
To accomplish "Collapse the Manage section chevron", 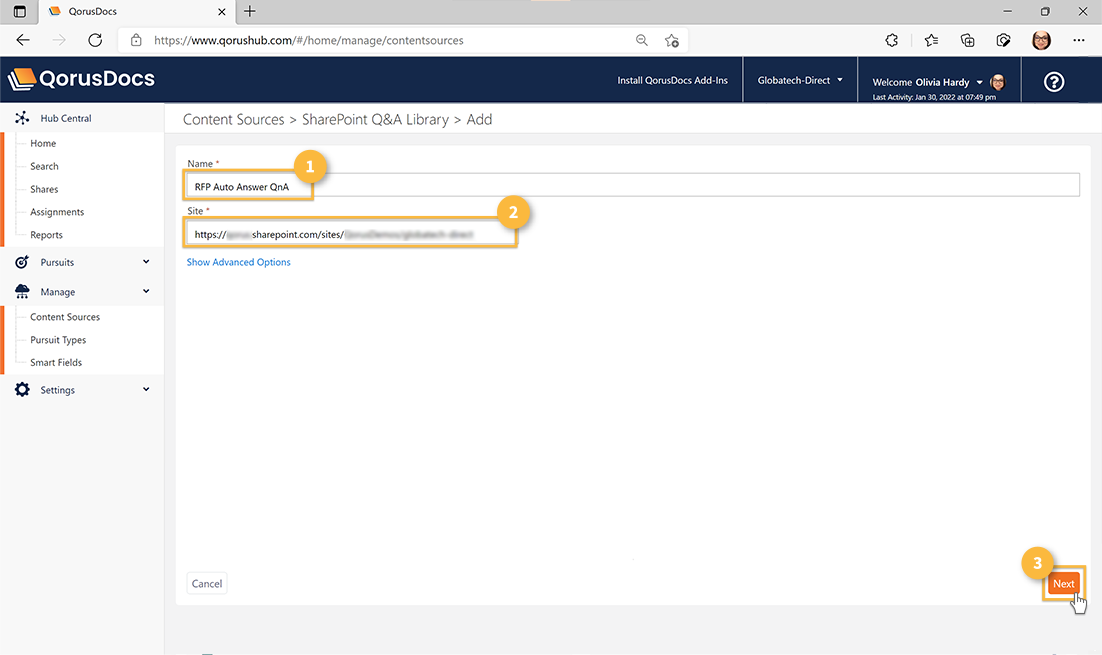I will coord(146,291).
